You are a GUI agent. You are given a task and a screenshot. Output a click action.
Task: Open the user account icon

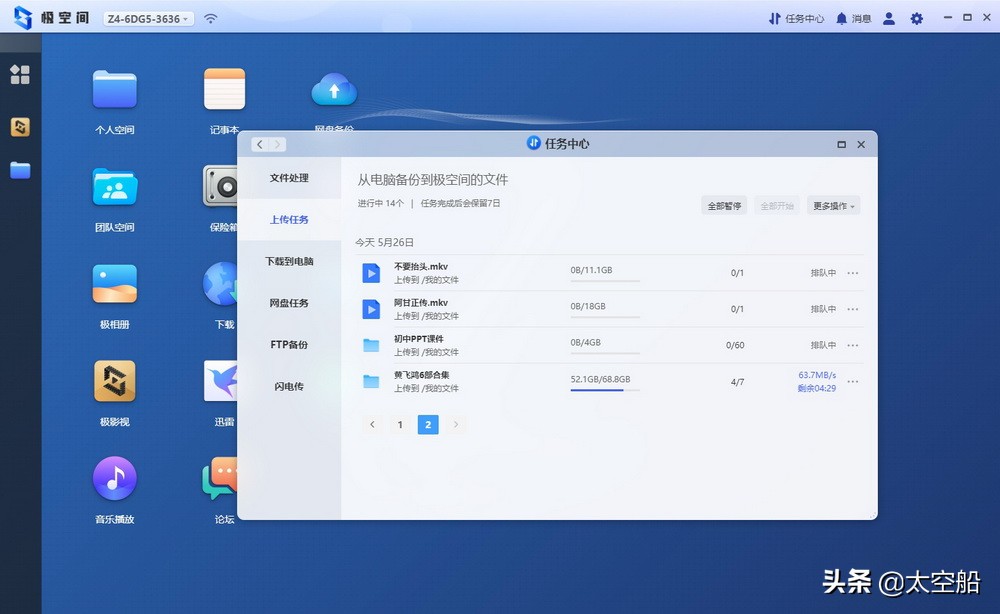click(x=889, y=18)
